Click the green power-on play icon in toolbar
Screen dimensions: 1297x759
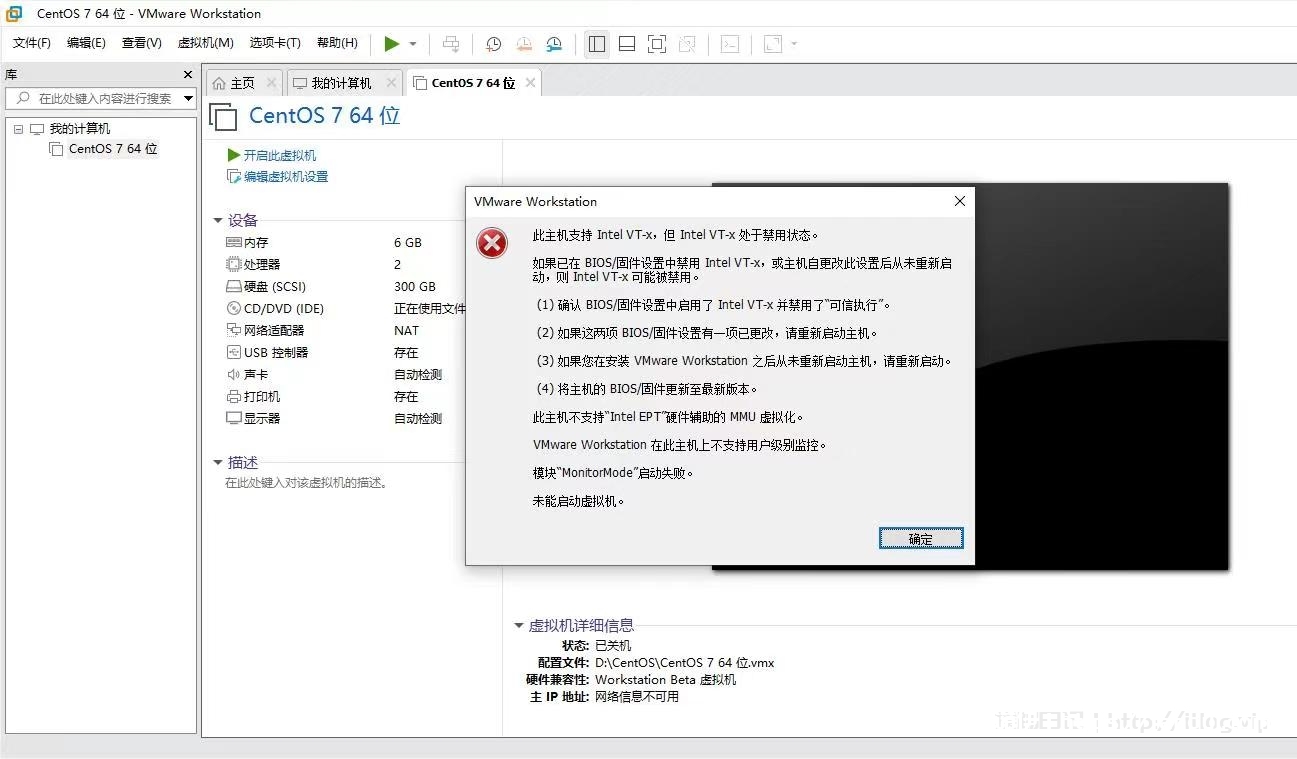point(392,44)
